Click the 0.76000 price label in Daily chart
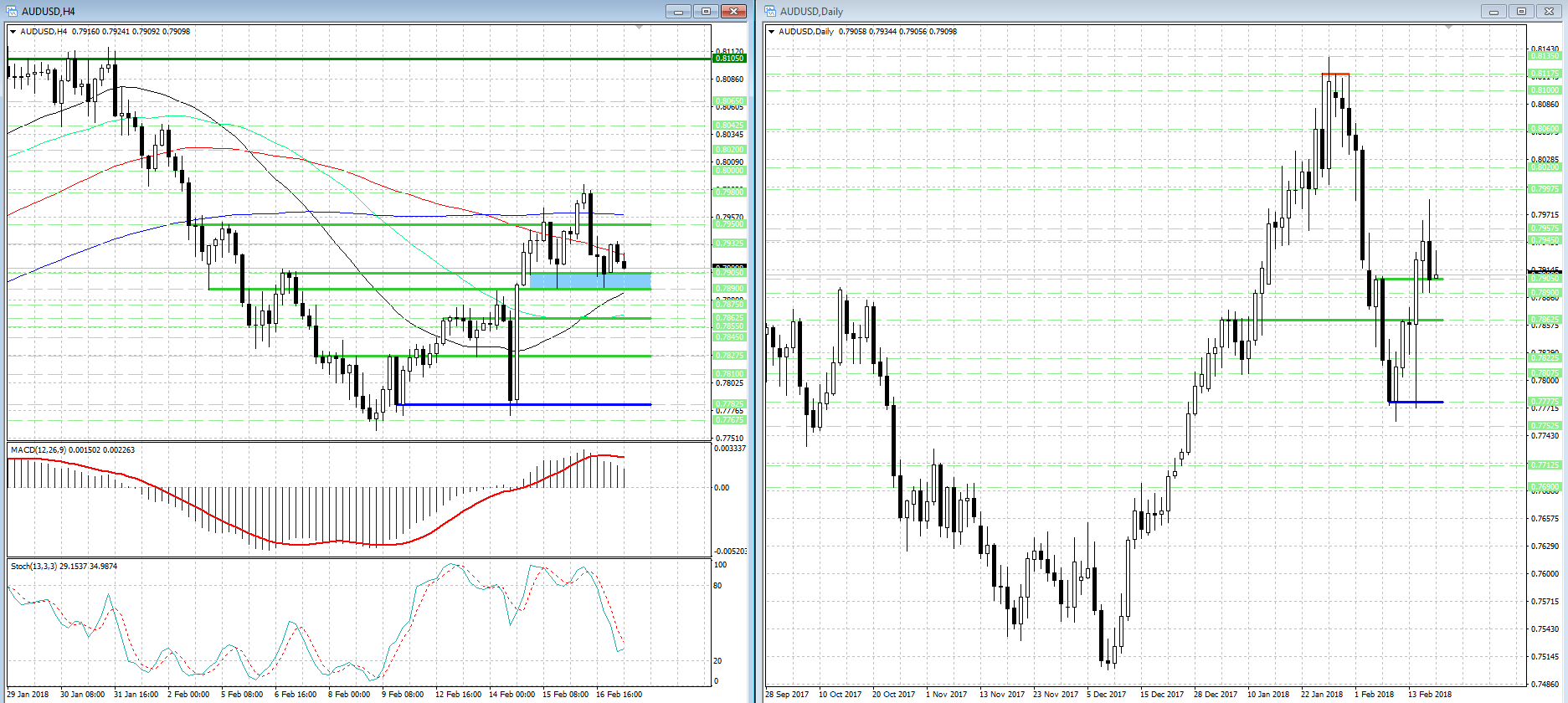The height and width of the screenshot is (703, 1568). point(1545,574)
